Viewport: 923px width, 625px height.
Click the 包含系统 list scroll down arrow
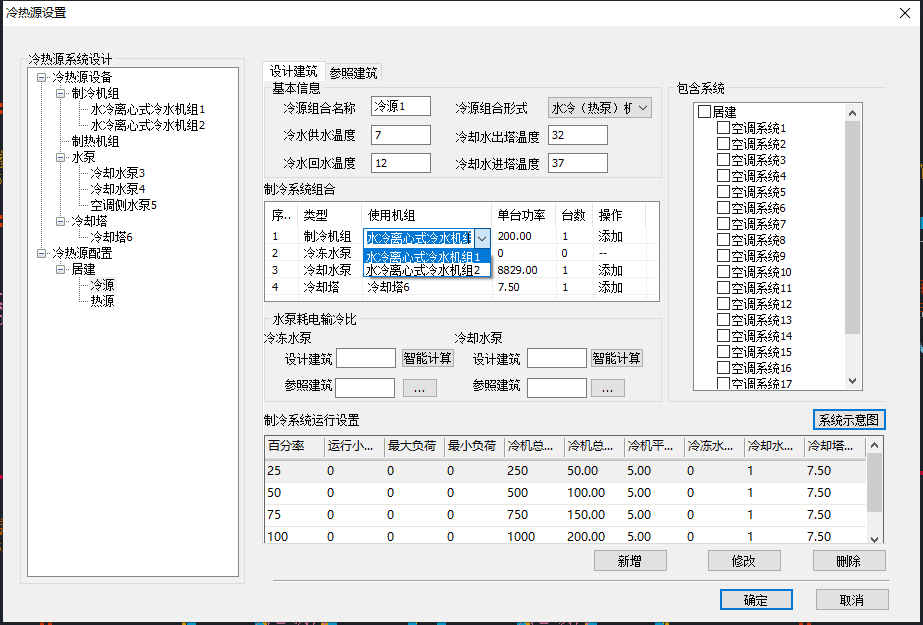pos(853,381)
